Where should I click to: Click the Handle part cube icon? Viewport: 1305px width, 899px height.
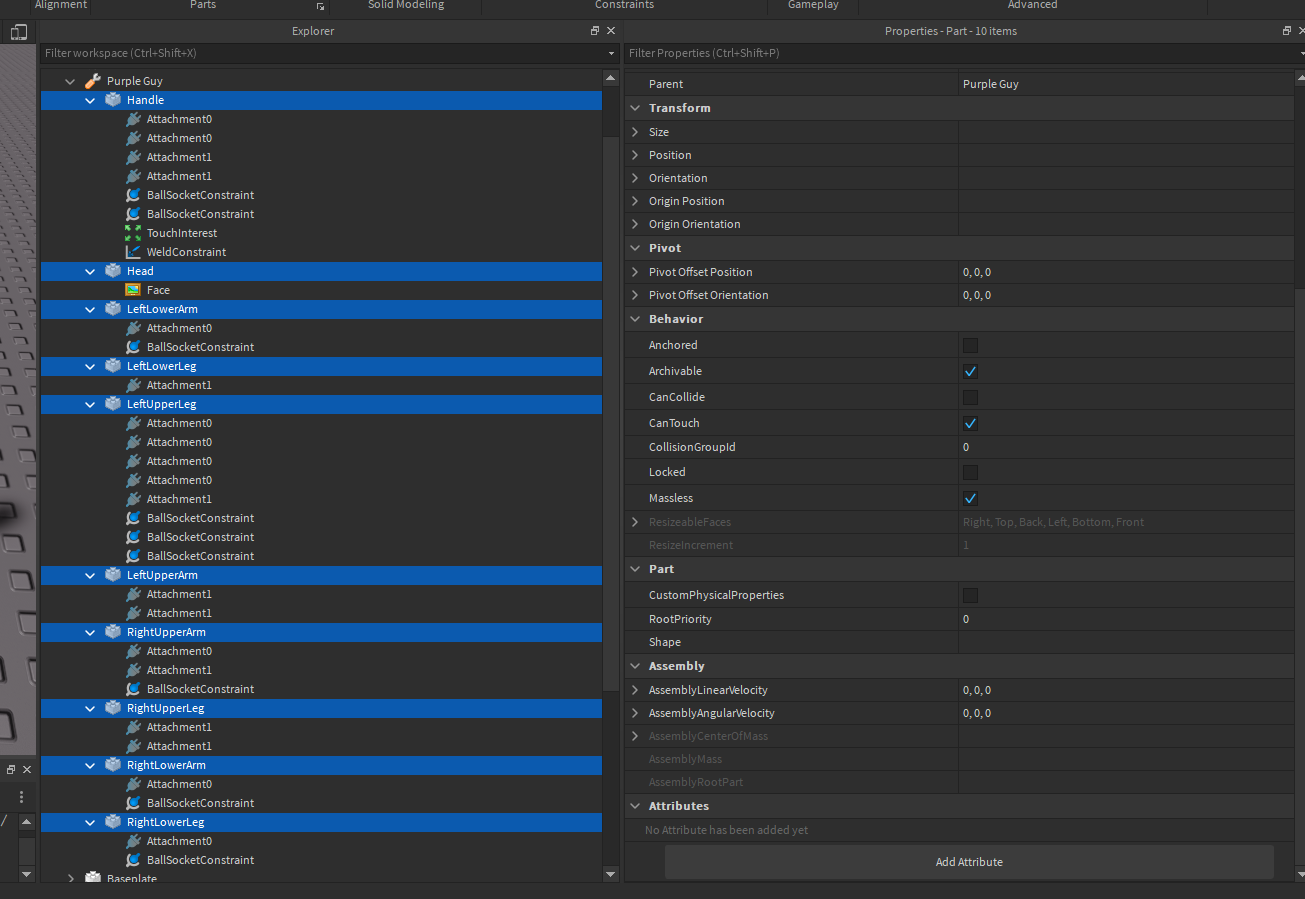pos(113,100)
